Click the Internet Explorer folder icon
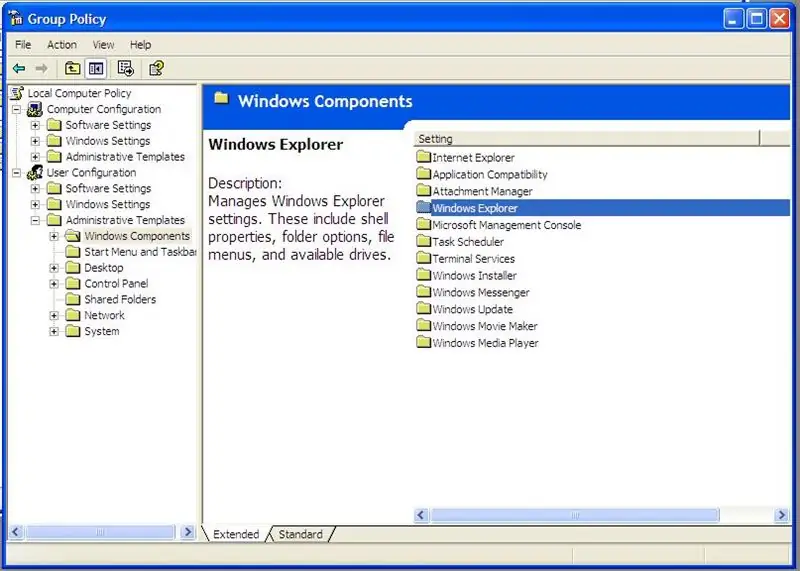800x571 pixels. [423, 157]
